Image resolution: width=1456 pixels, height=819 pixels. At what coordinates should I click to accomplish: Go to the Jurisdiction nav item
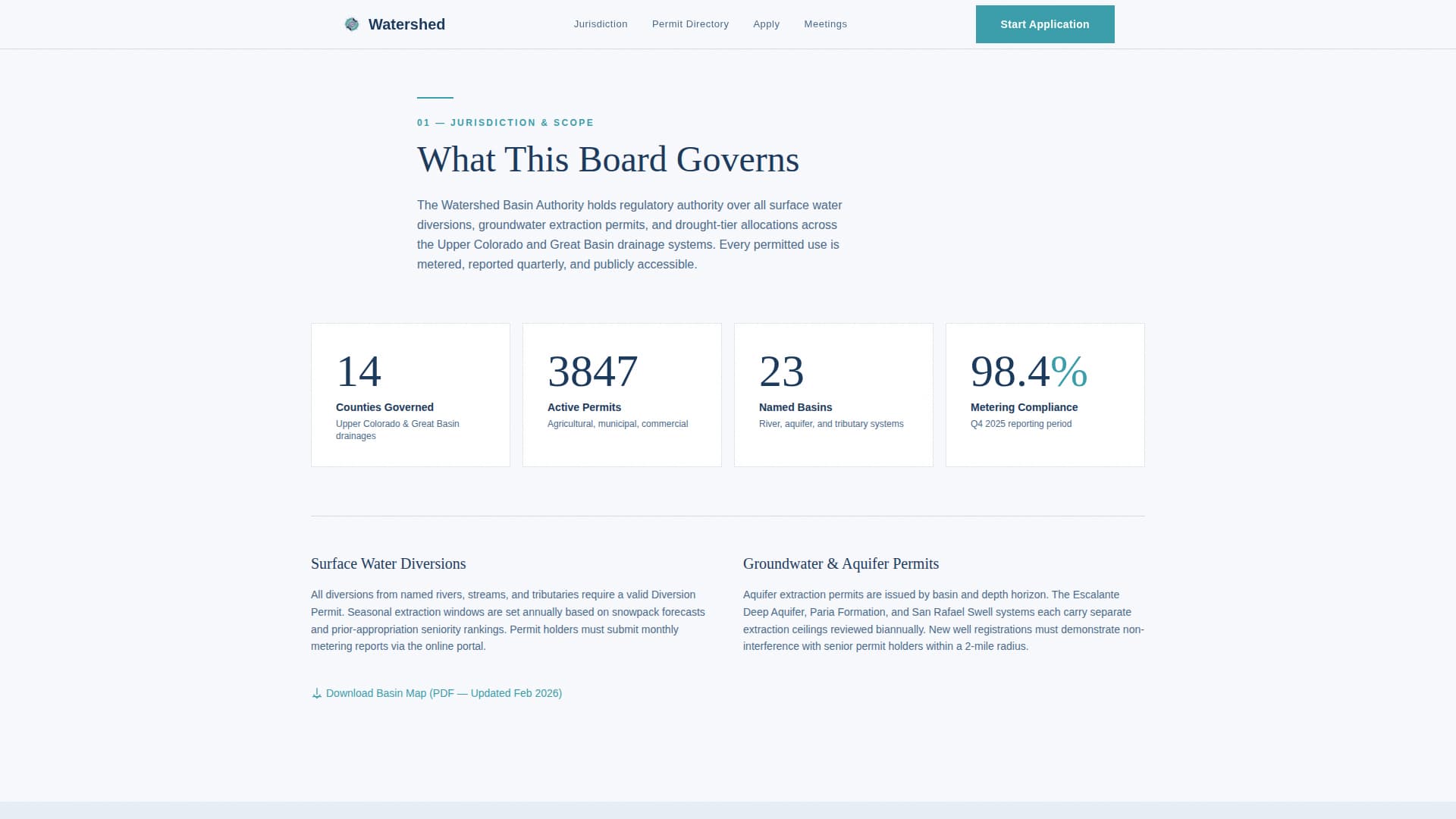point(601,24)
